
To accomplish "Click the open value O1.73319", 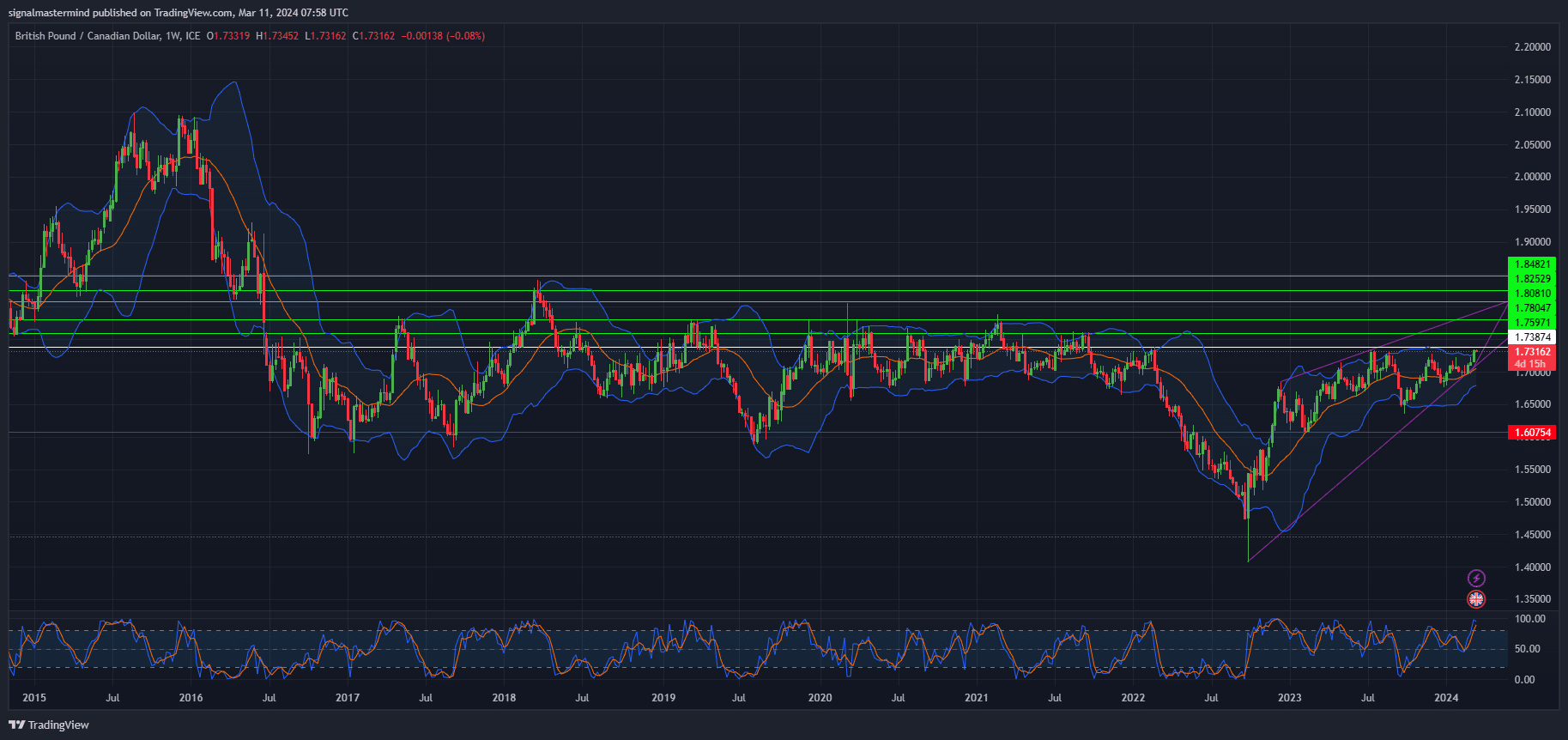I will (228, 36).
